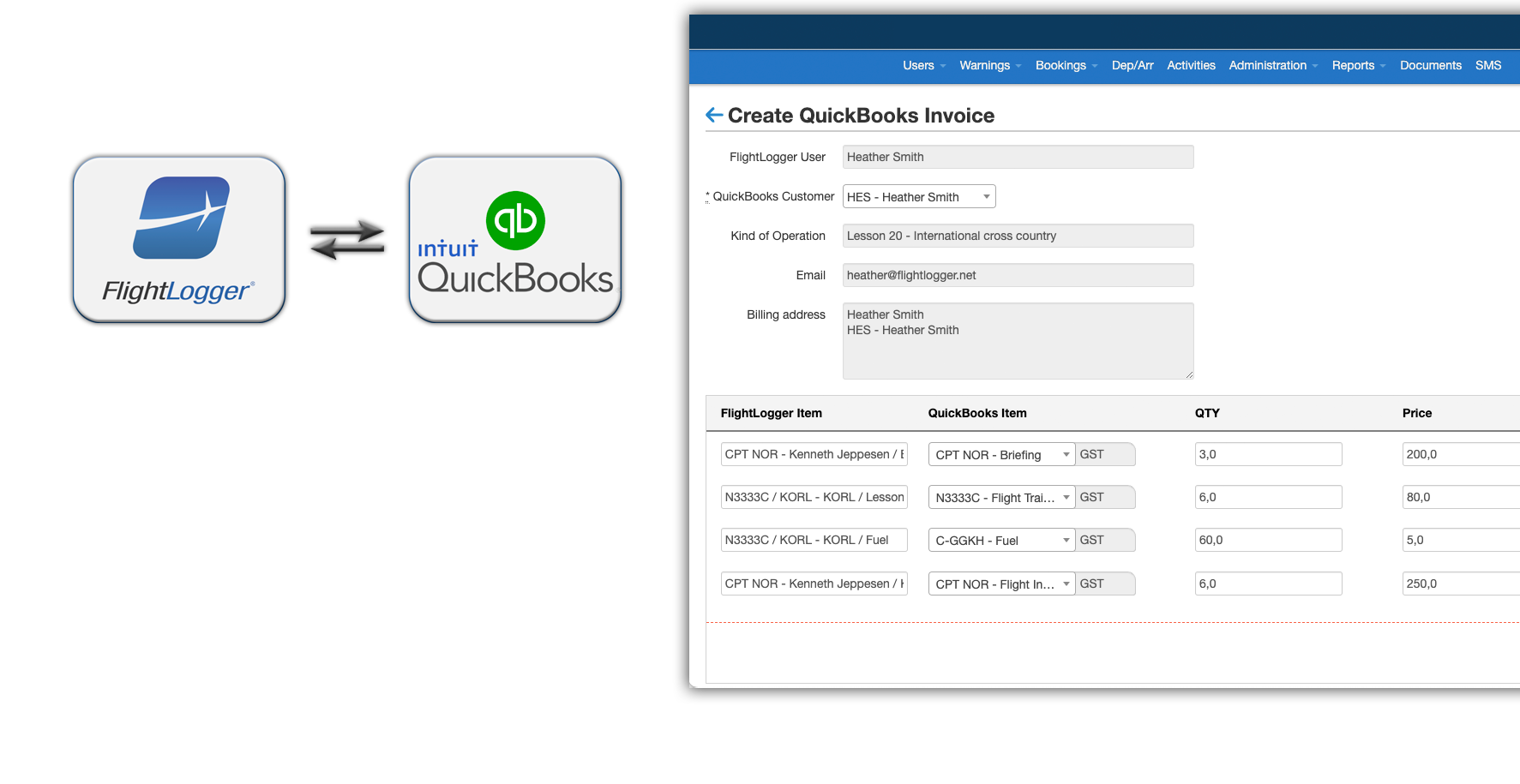The height and width of the screenshot is (784, 1520).
Task: Open the C-GGKH - Fuel item dropdown
Action: 1001,540
